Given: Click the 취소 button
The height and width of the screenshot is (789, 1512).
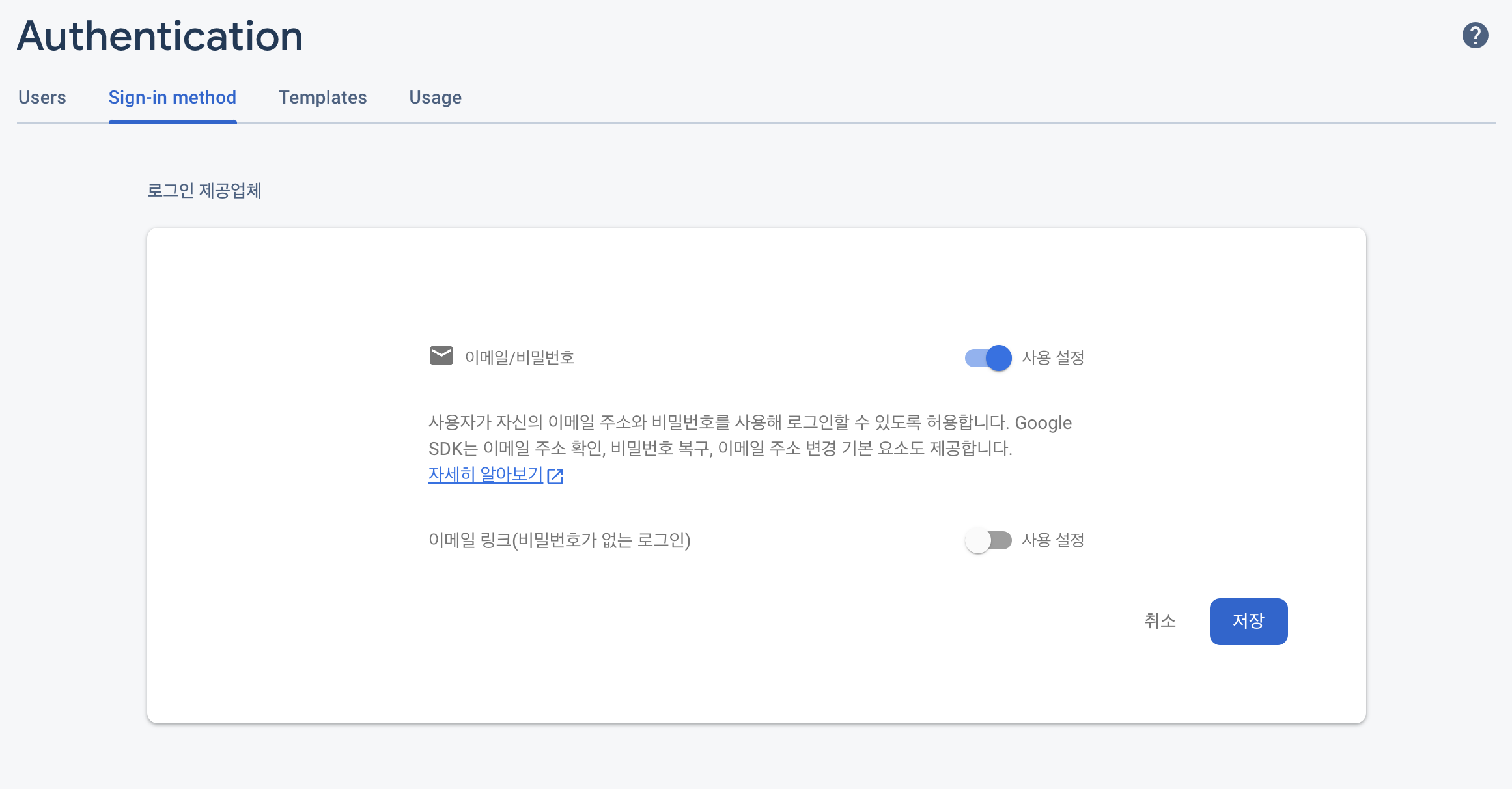Looking at the screenshot, I should coord(1160,621).
